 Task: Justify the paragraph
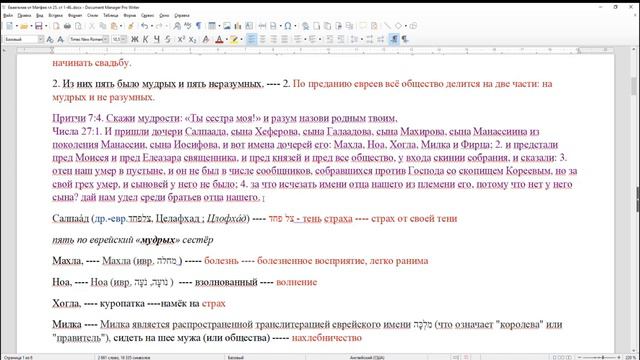[284, 39]
